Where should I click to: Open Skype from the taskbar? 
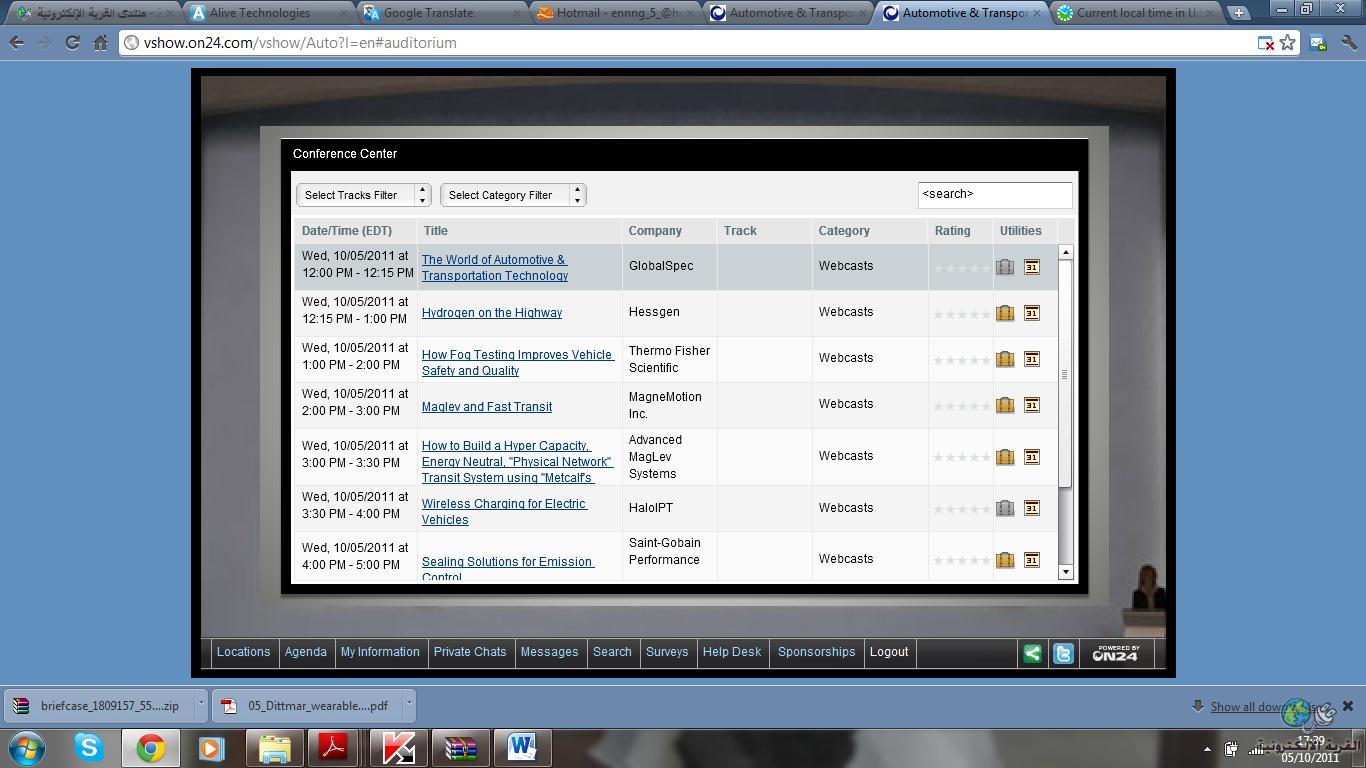point(89,747)
